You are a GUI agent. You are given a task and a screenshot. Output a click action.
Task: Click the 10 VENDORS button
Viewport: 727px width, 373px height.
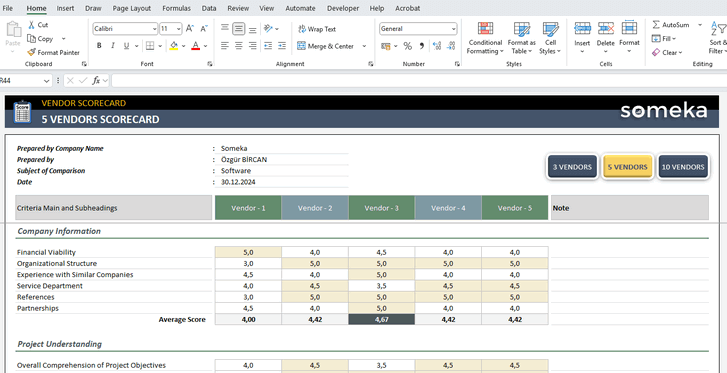tap(683, 167)
